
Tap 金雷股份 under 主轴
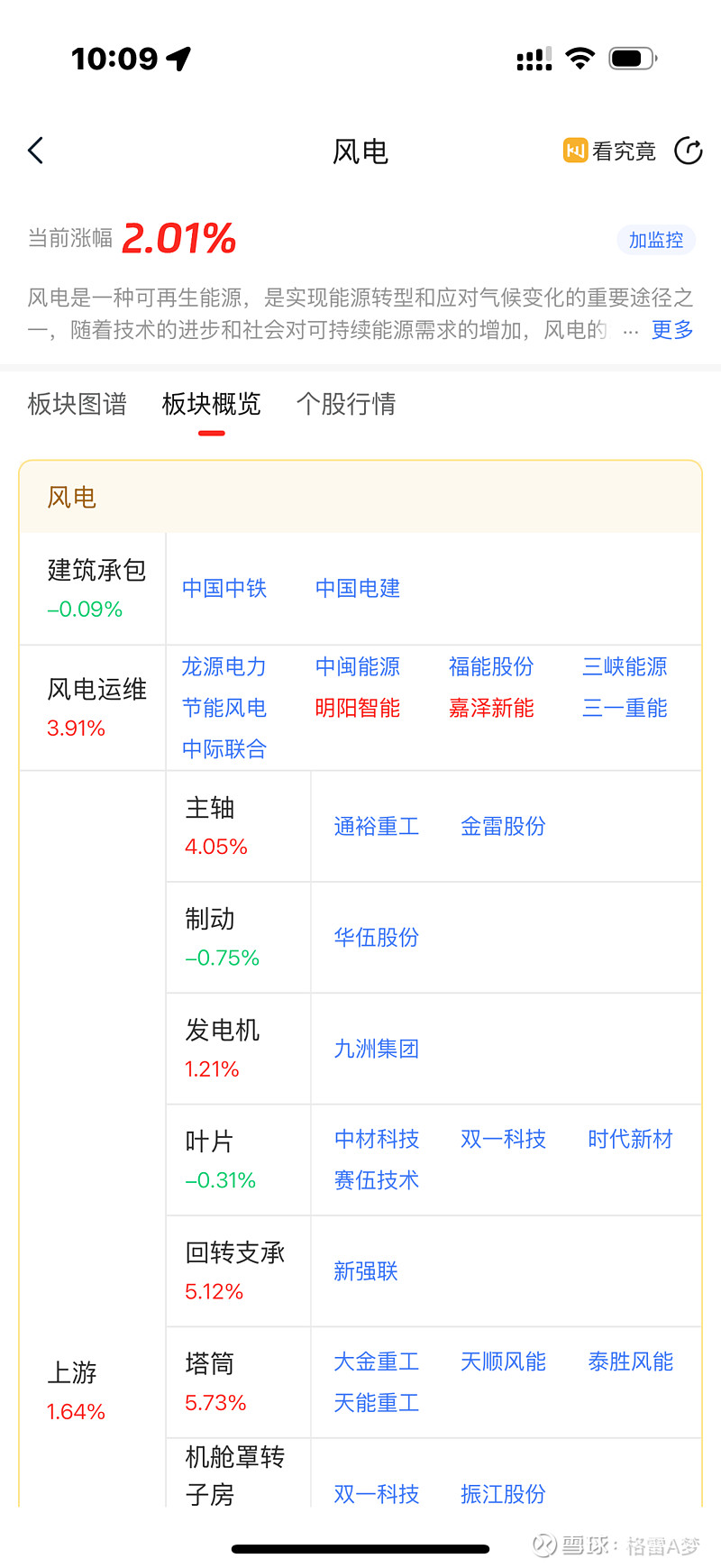click(x=503, y=827)
